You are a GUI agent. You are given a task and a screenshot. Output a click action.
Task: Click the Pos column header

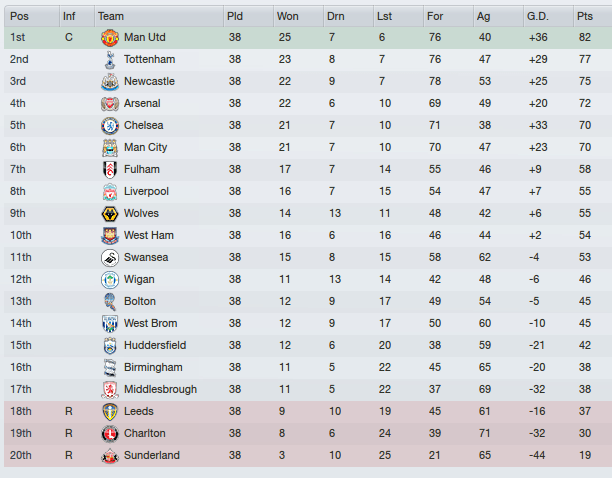point(19,16)
